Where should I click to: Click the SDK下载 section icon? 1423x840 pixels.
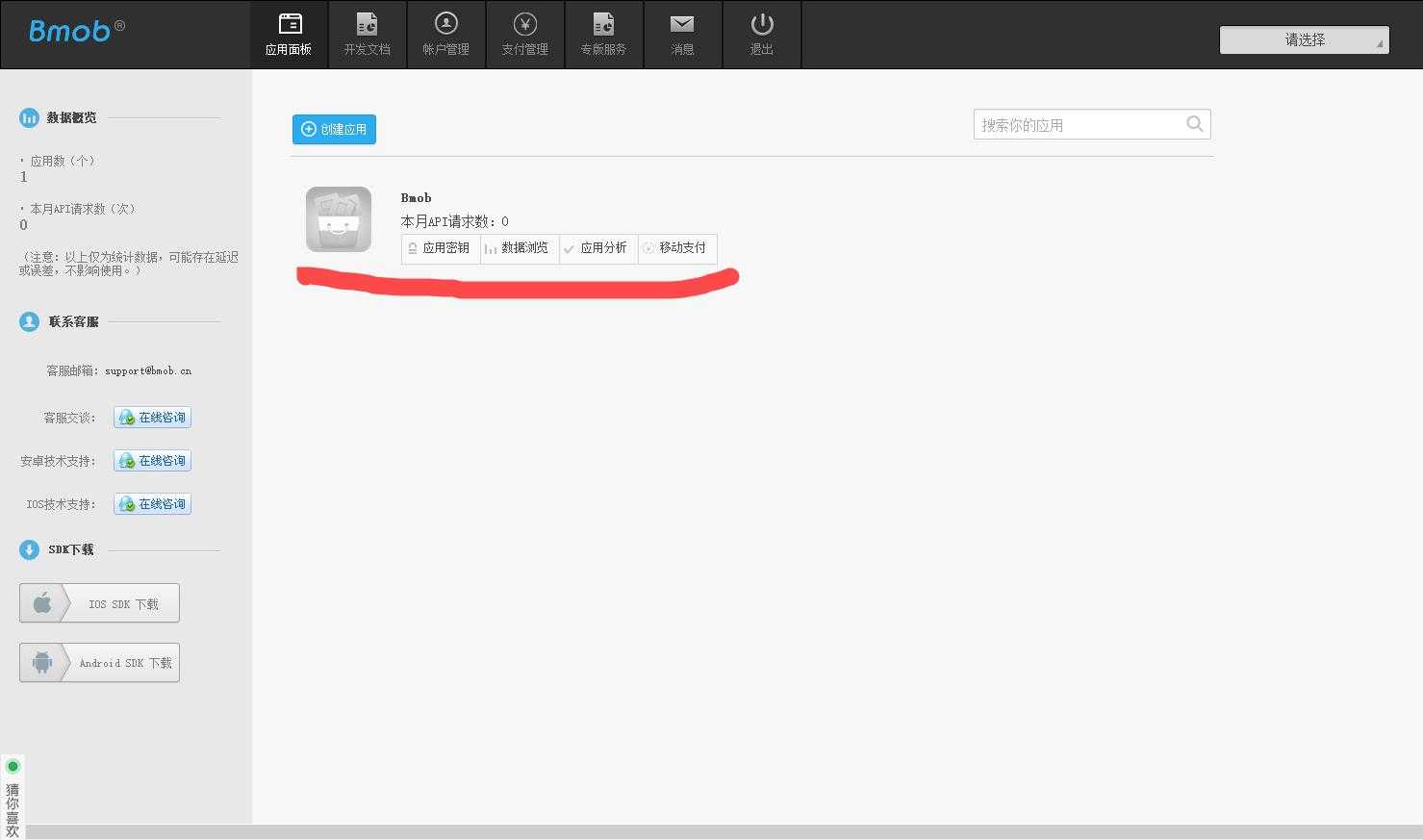pyautogui.click(x=29, y=549)
